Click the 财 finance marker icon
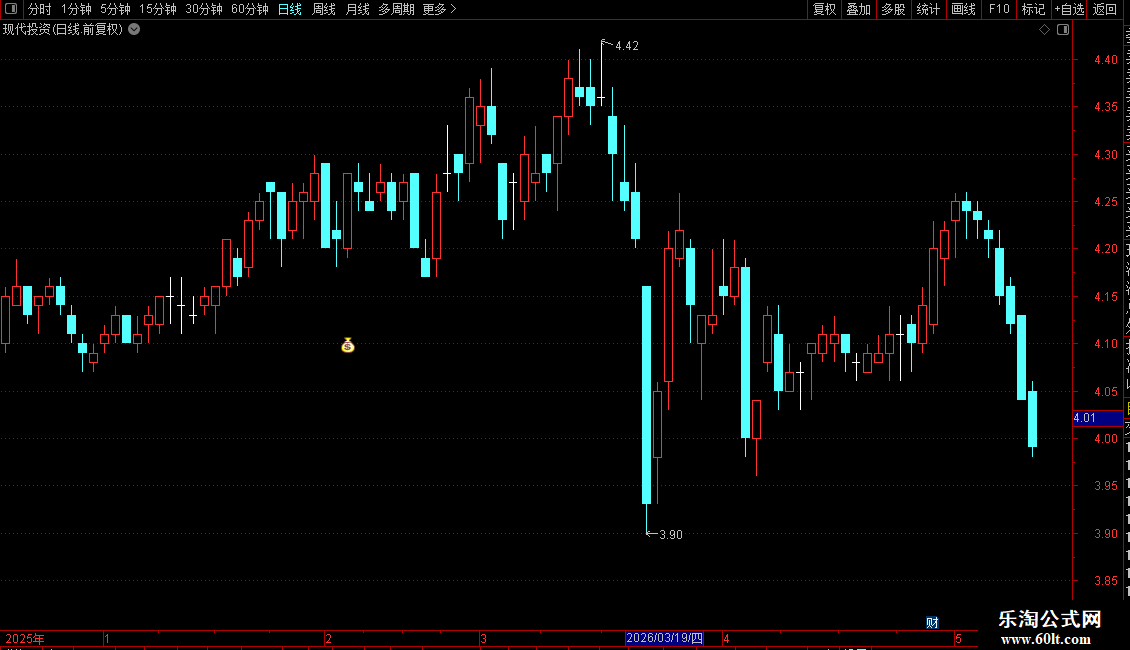The height and width of the screenshot is (650, 1130). 932,623
